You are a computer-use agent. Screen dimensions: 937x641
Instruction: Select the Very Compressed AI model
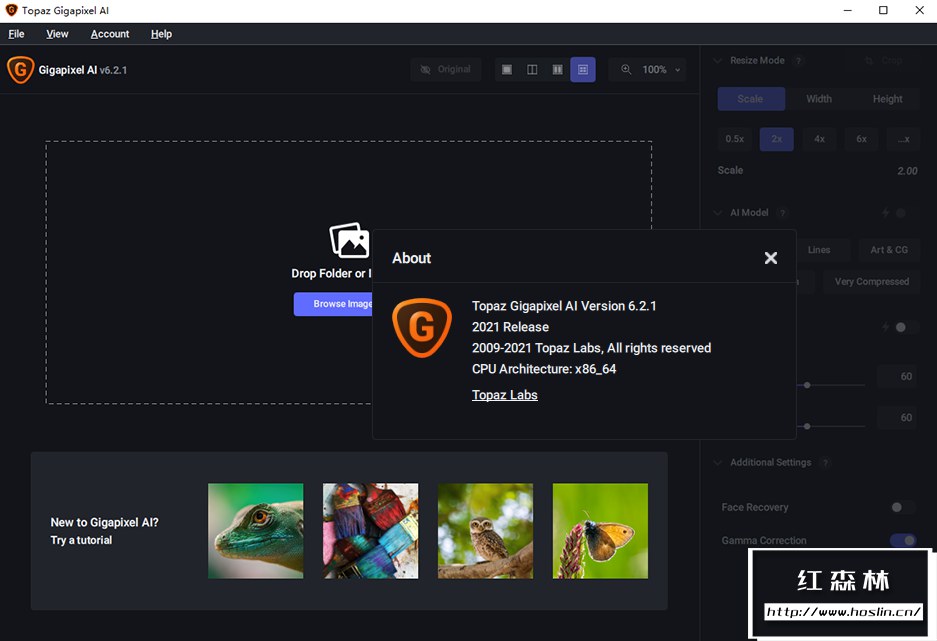pos(872,281)
